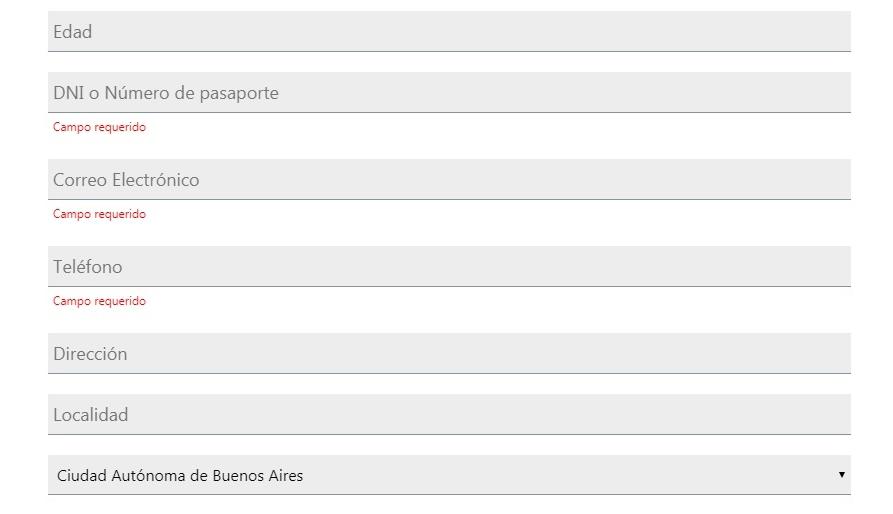Click the 'Teléfono' placeholder text
This screenshot has width=893, height=514.
(88, 267)
